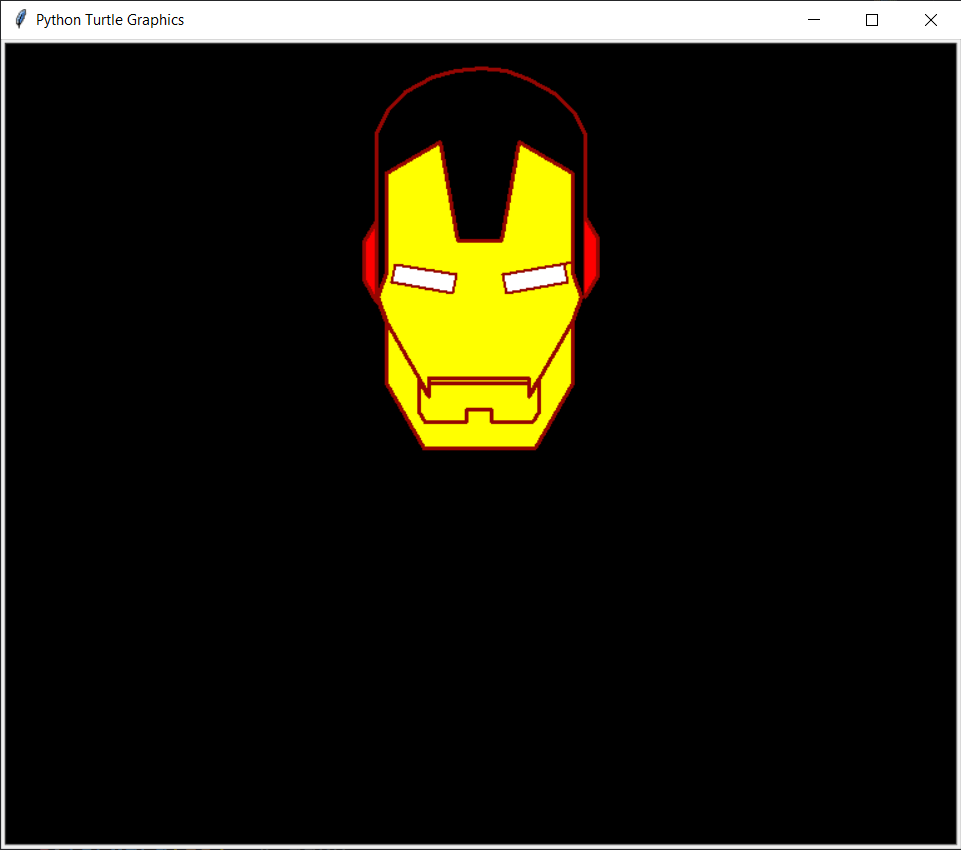This screenshot has width=961, height=850.
Task: Click the Iron Man mask's left white eye
Action: (x=424, y=277)
